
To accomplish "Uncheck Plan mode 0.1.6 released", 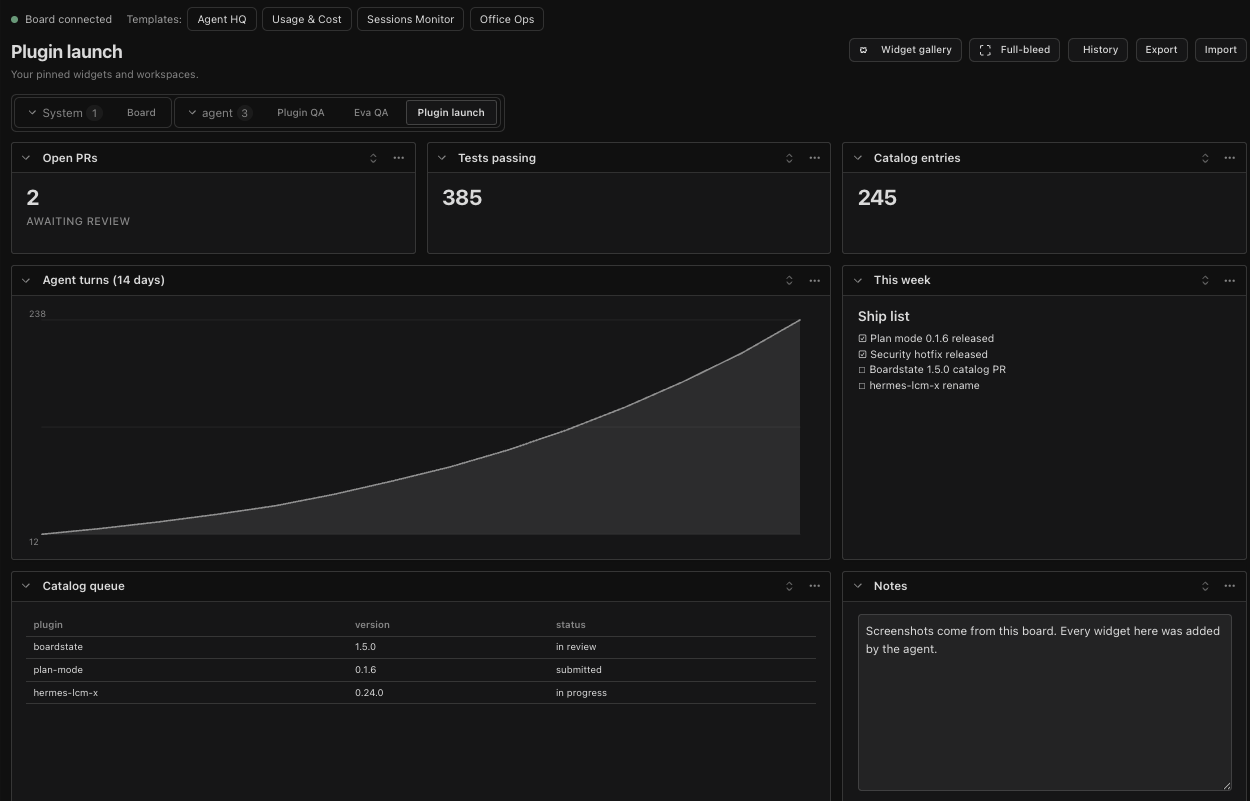I will [x=863, y=339].
